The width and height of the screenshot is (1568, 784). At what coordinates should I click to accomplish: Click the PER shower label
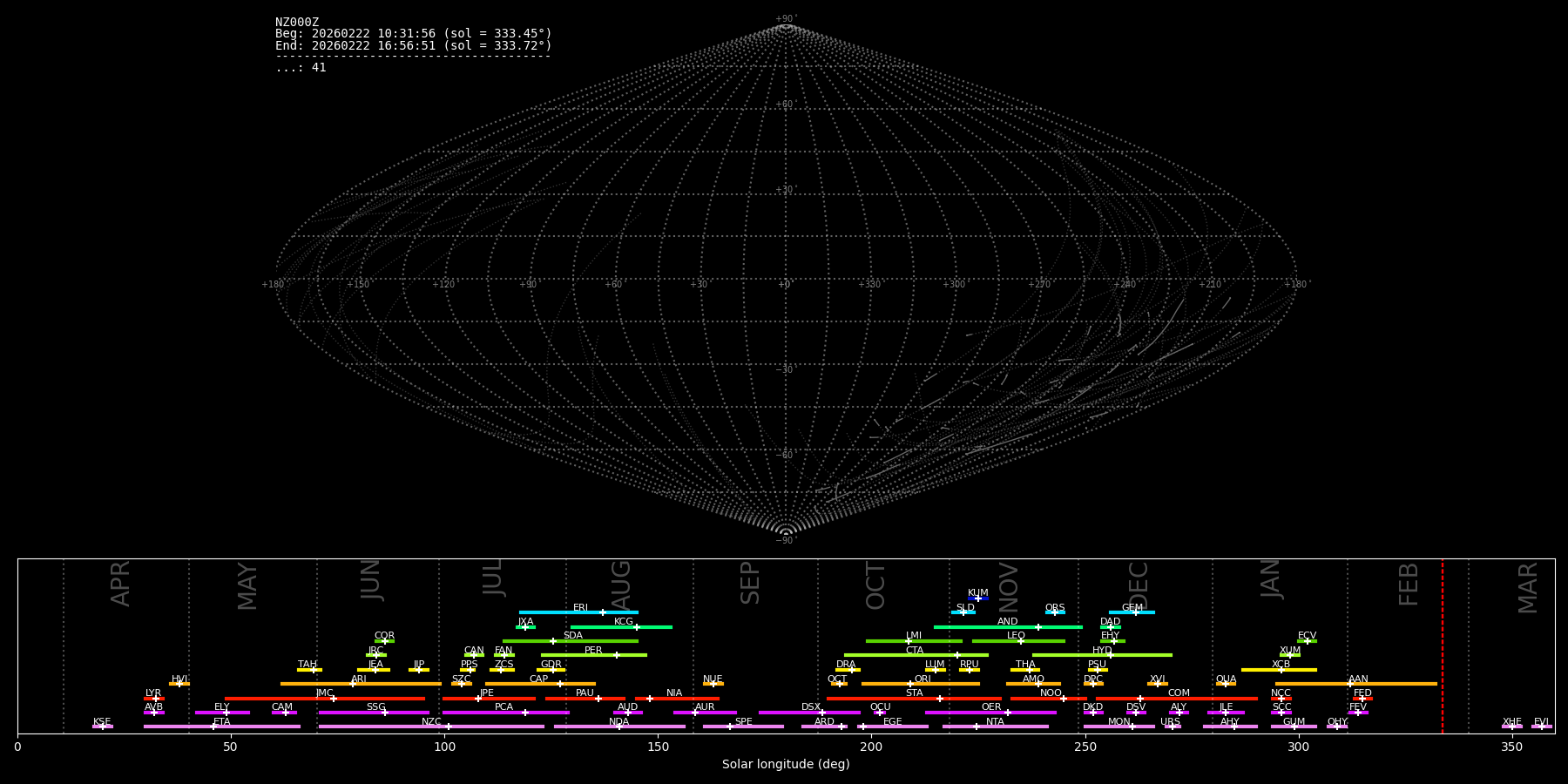pos(593,651)
